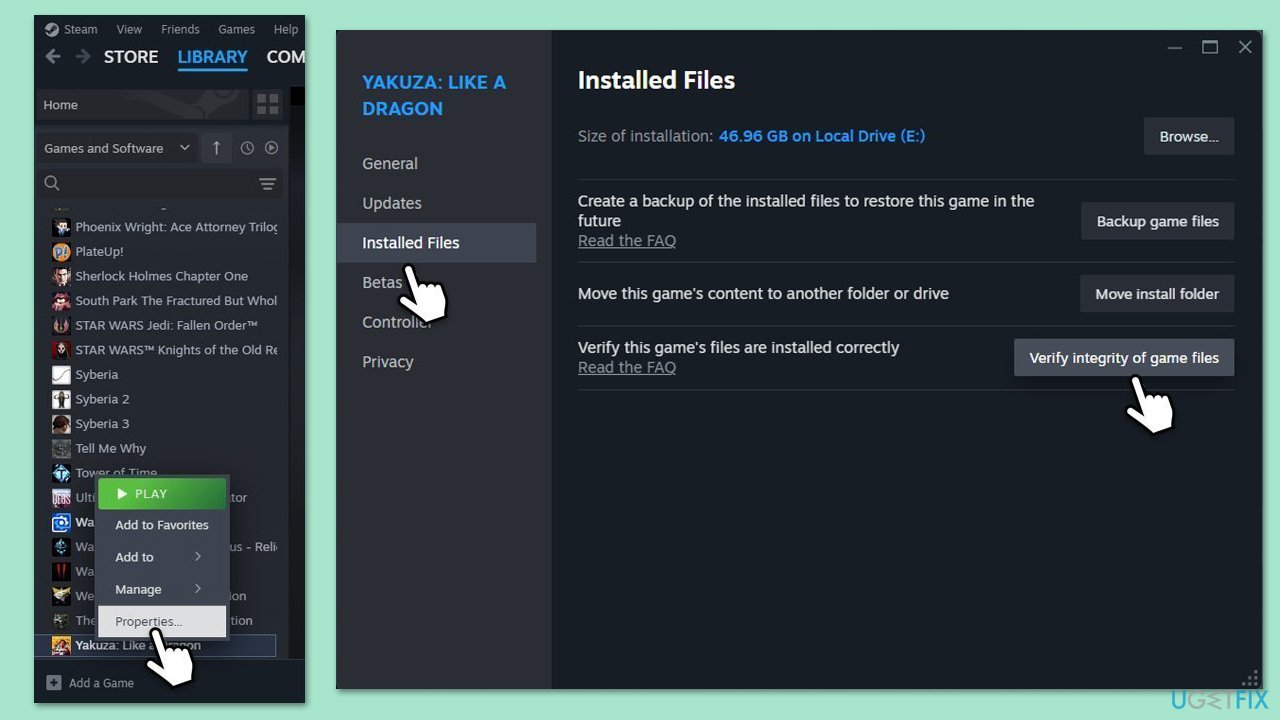The image size is (1280, 720).
Task: Go back with the left arrow
Action: pos(53,57)
